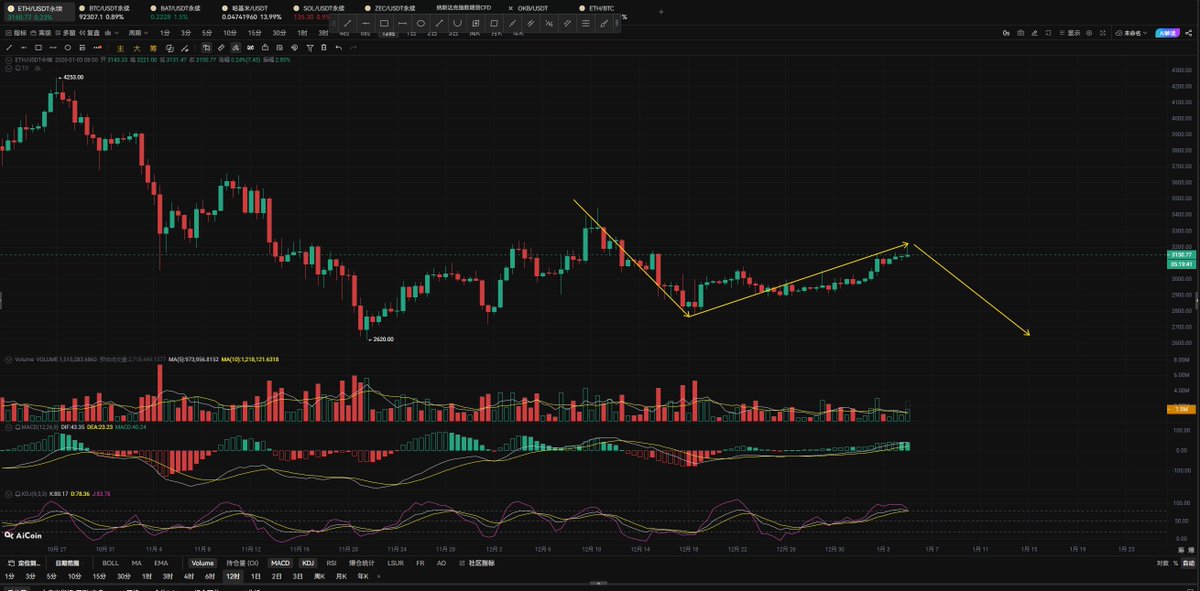Image resolution: width=1200 pixels, height=591 pixels.
Task: Click the bookmark icon beside pencil icon
Action: pyautogui.click(x=1048, y=33)
